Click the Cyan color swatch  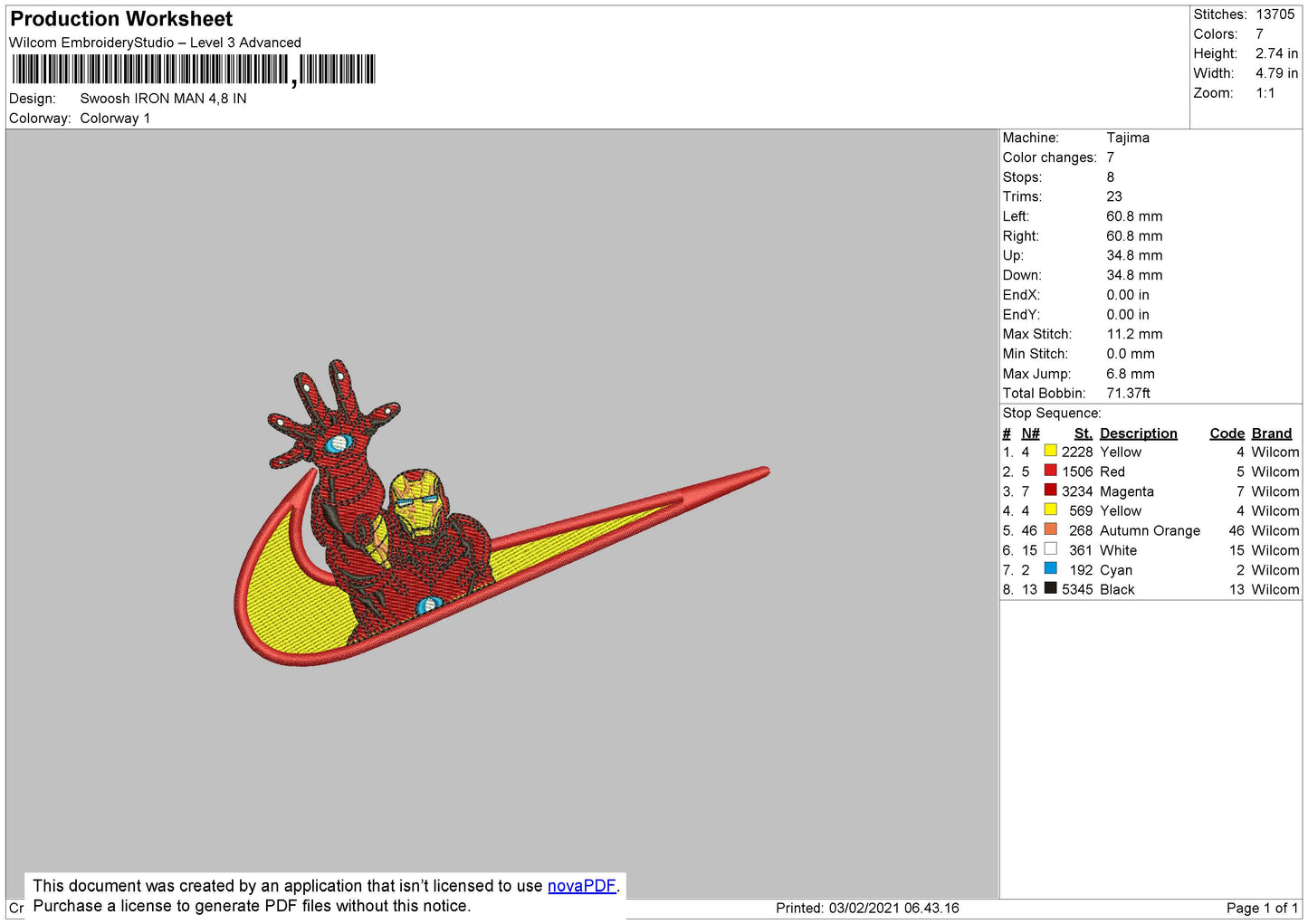pyautogui.click(x=1050, y=569)
